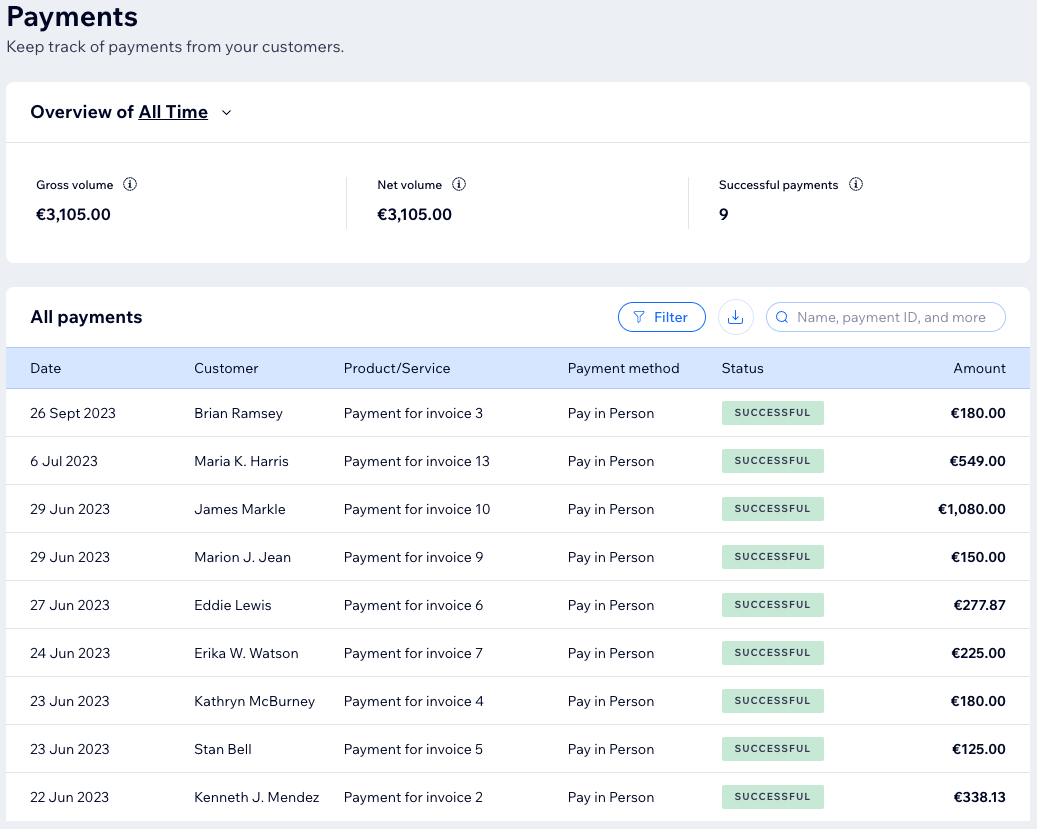Click the Gross volume info icon
The width and height of the screenshot is (1037, 829).
[130, 185]
